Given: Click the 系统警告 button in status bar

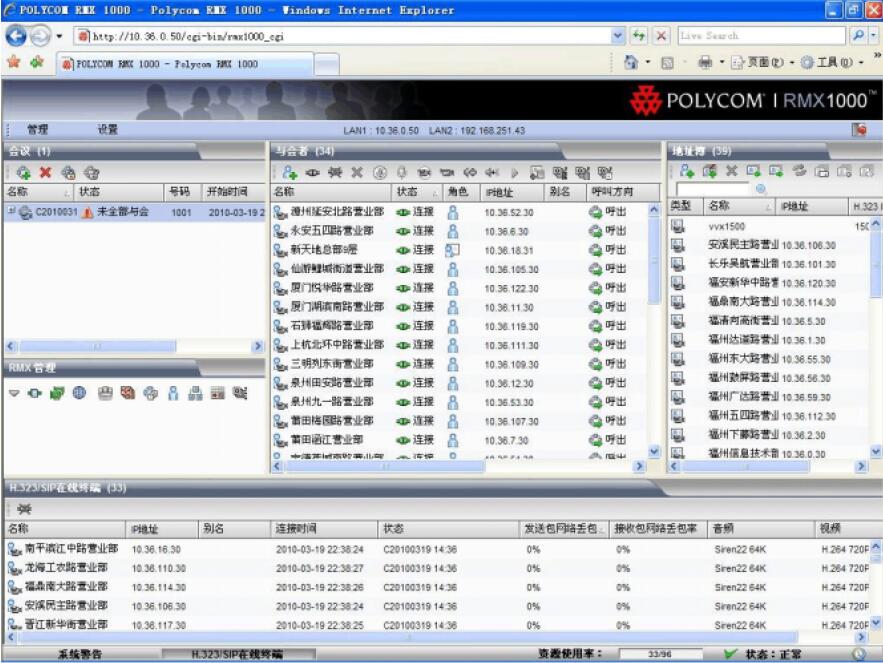Looking at the screenshot, I should pos(79,654).
